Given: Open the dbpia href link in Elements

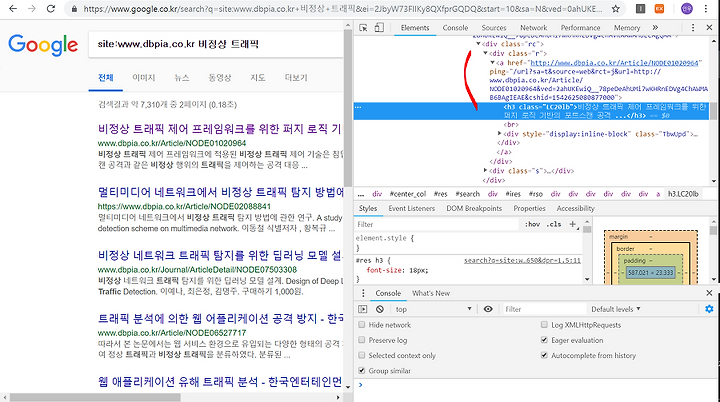Looking at the screenshot, I should tap(614, 63).
